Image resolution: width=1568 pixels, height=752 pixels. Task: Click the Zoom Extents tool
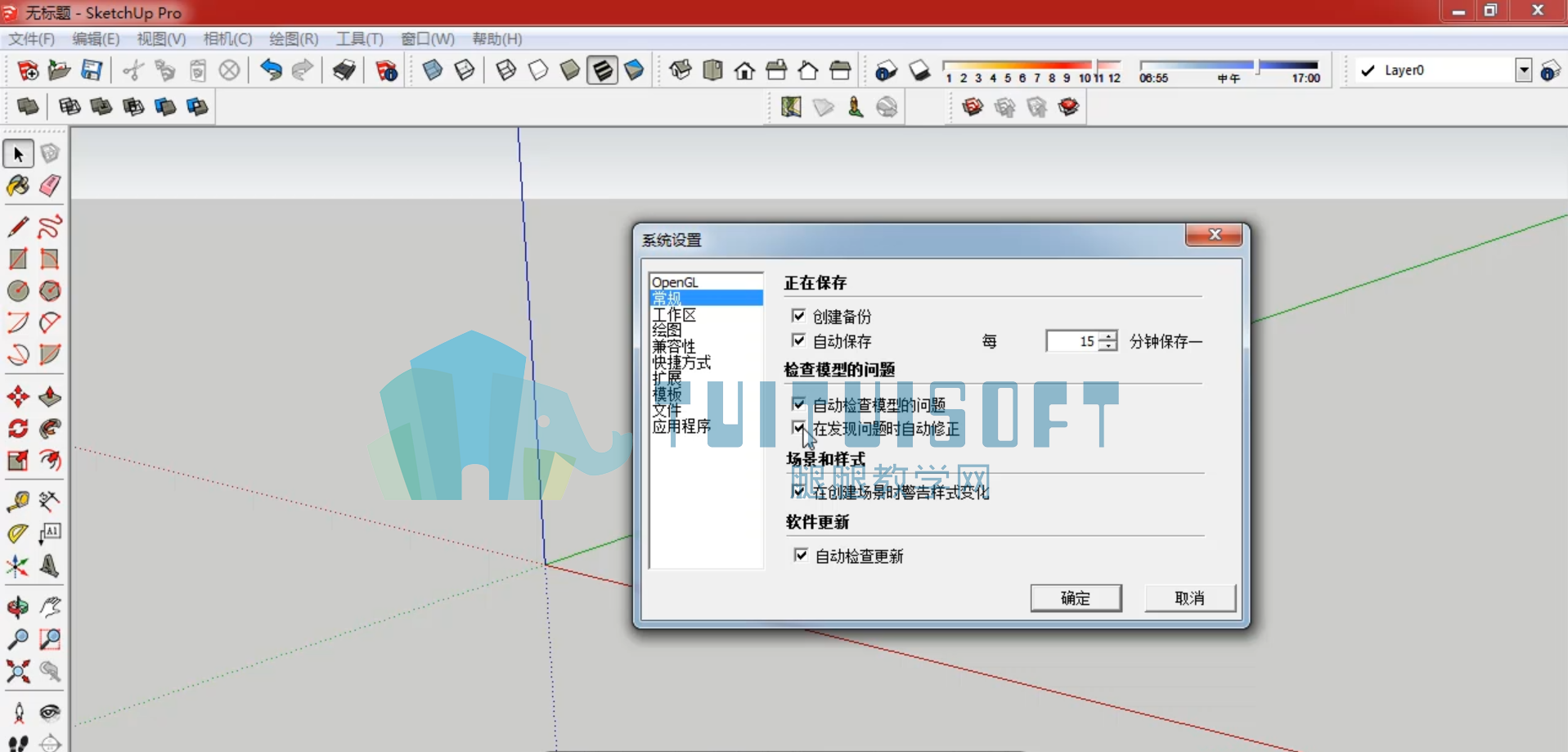pyautogui.click(x=18, y=672)
